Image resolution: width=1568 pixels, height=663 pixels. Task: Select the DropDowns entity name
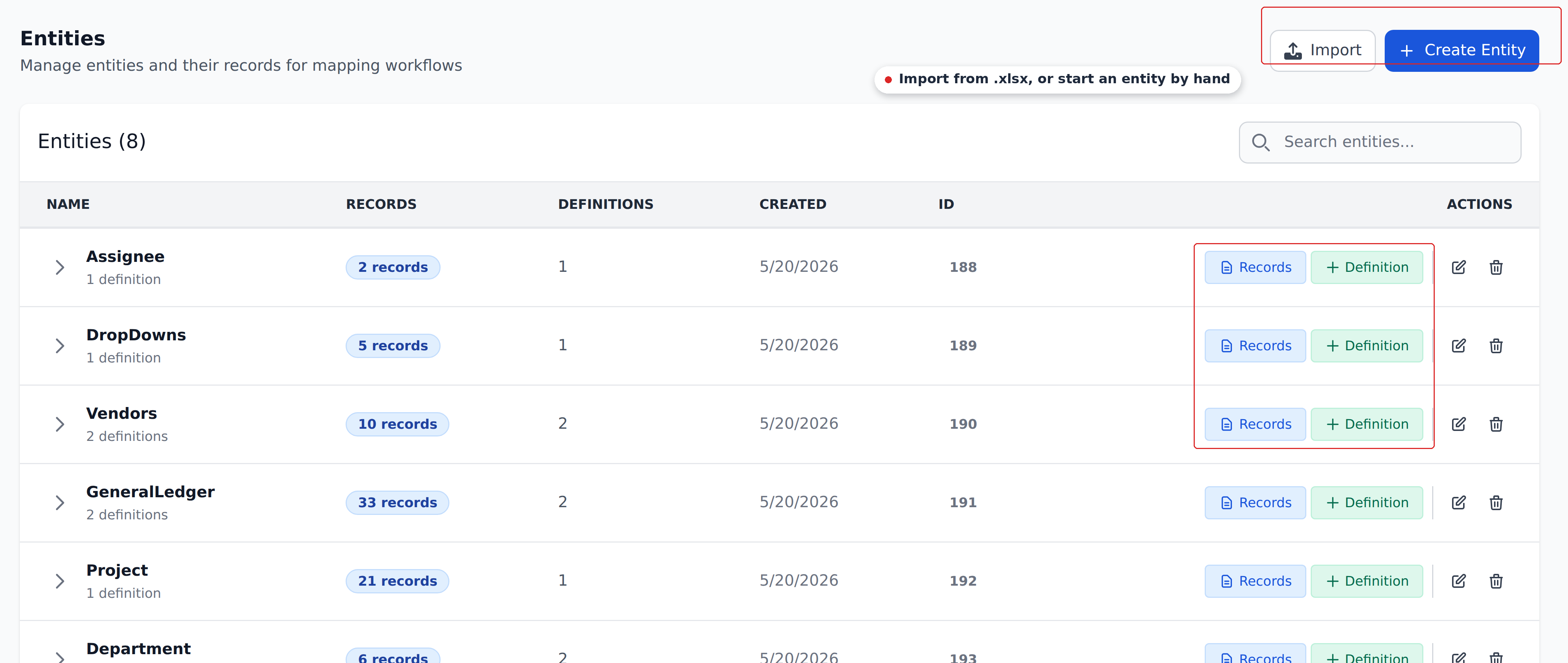[x=136, y=335]
